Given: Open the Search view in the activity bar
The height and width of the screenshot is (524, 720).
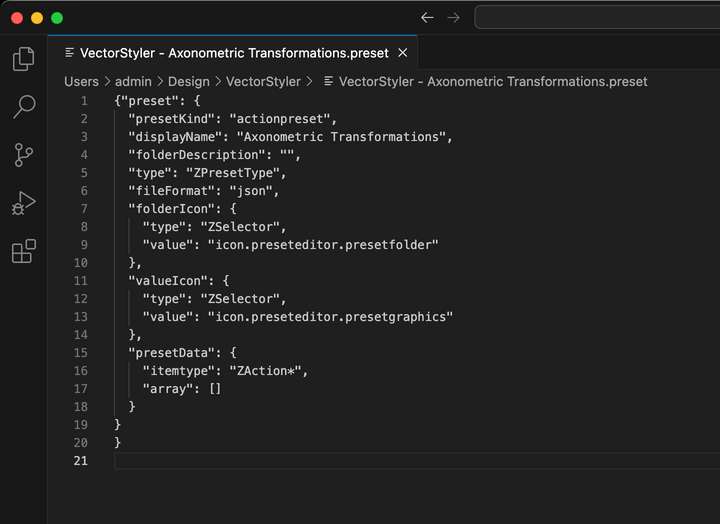Looking at the screenshot, I should pyautogui.click(x=23, y=107).
